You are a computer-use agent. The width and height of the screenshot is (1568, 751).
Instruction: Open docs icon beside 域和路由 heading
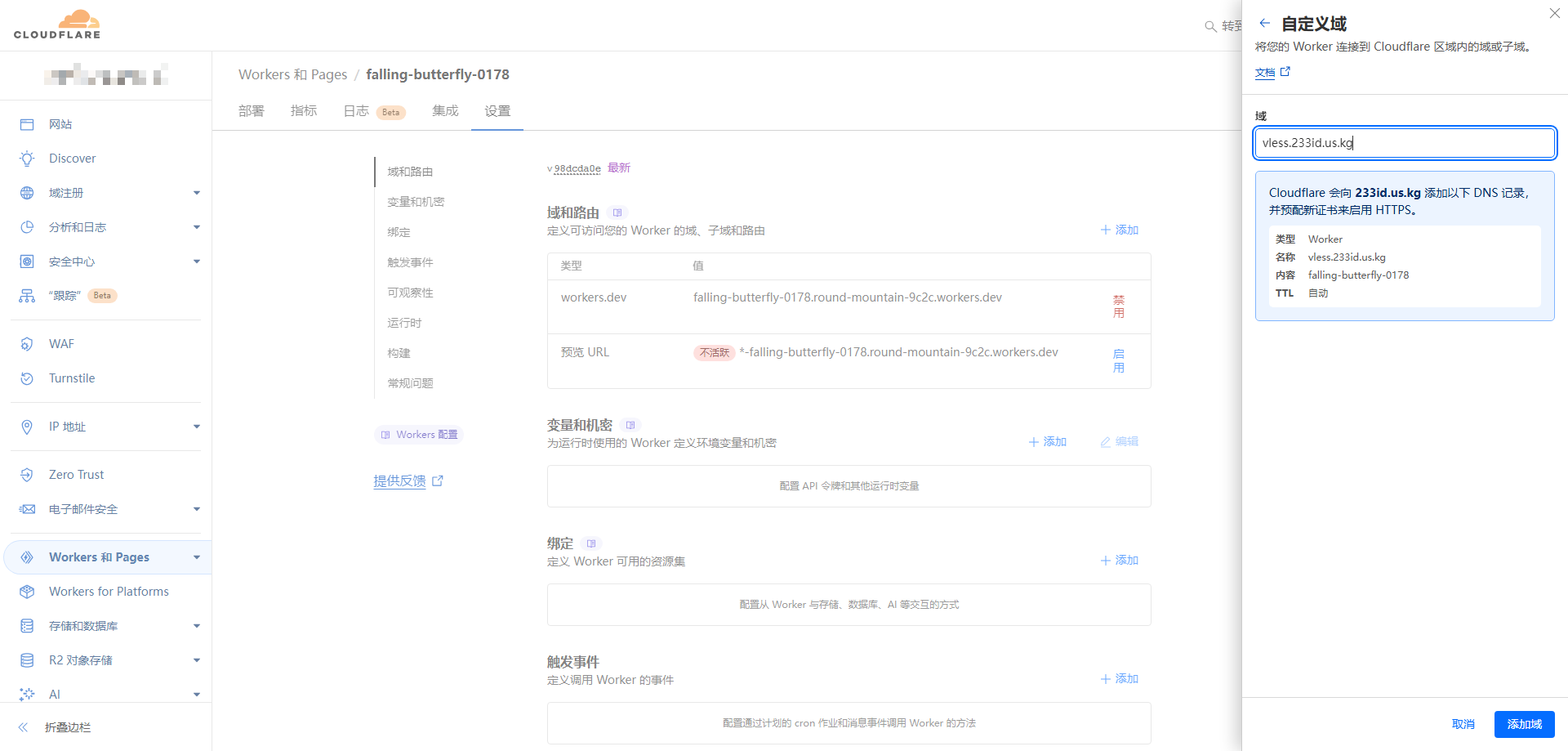[x=617, y=212]
